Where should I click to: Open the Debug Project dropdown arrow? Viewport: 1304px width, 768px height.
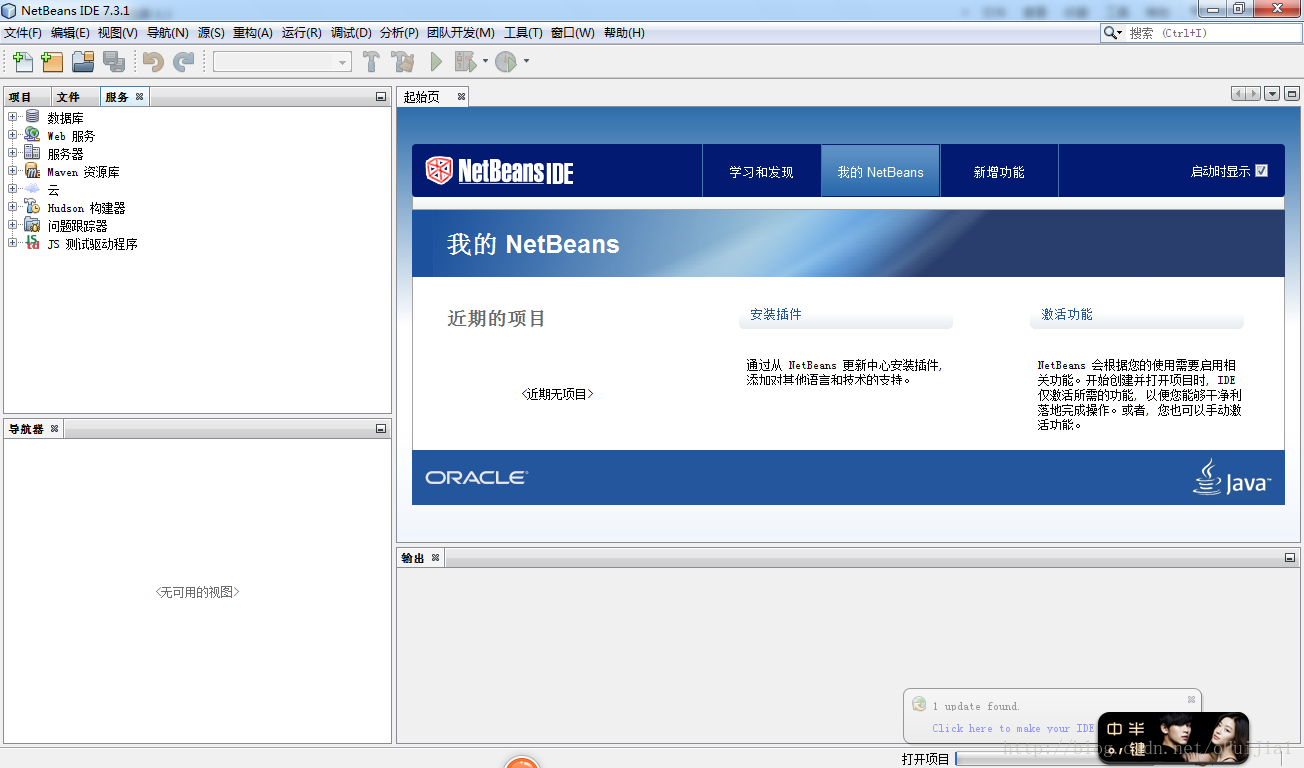[x=485, y=62]
